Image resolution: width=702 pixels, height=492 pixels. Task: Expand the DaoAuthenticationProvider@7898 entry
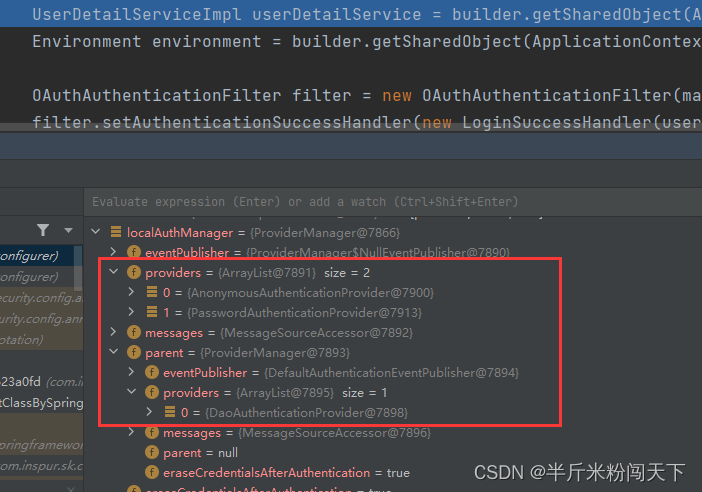click(149, 411)
